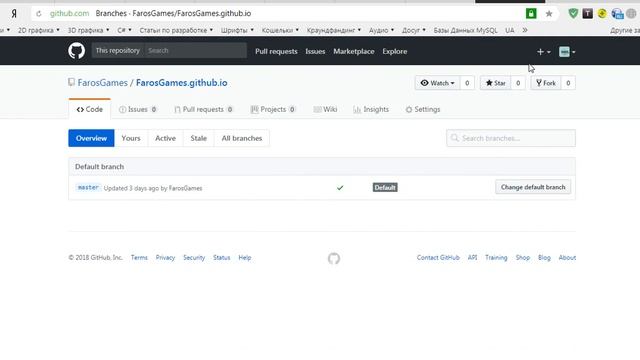Screen dimensions: 640x360
Task: Open the dark T extension icon
Action: [587, 13]
